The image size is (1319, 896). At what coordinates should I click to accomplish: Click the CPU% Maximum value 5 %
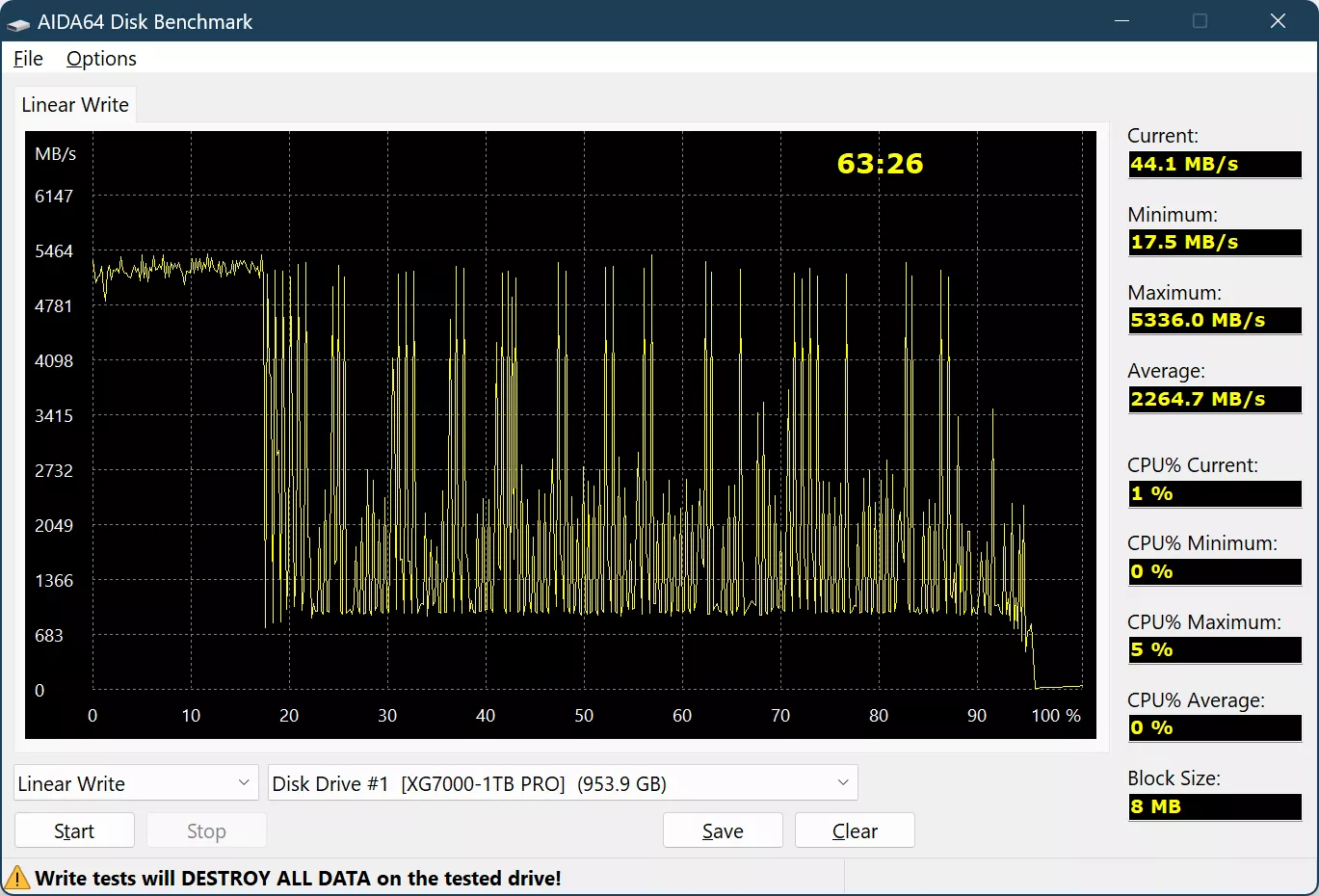tap(1215, 649)
